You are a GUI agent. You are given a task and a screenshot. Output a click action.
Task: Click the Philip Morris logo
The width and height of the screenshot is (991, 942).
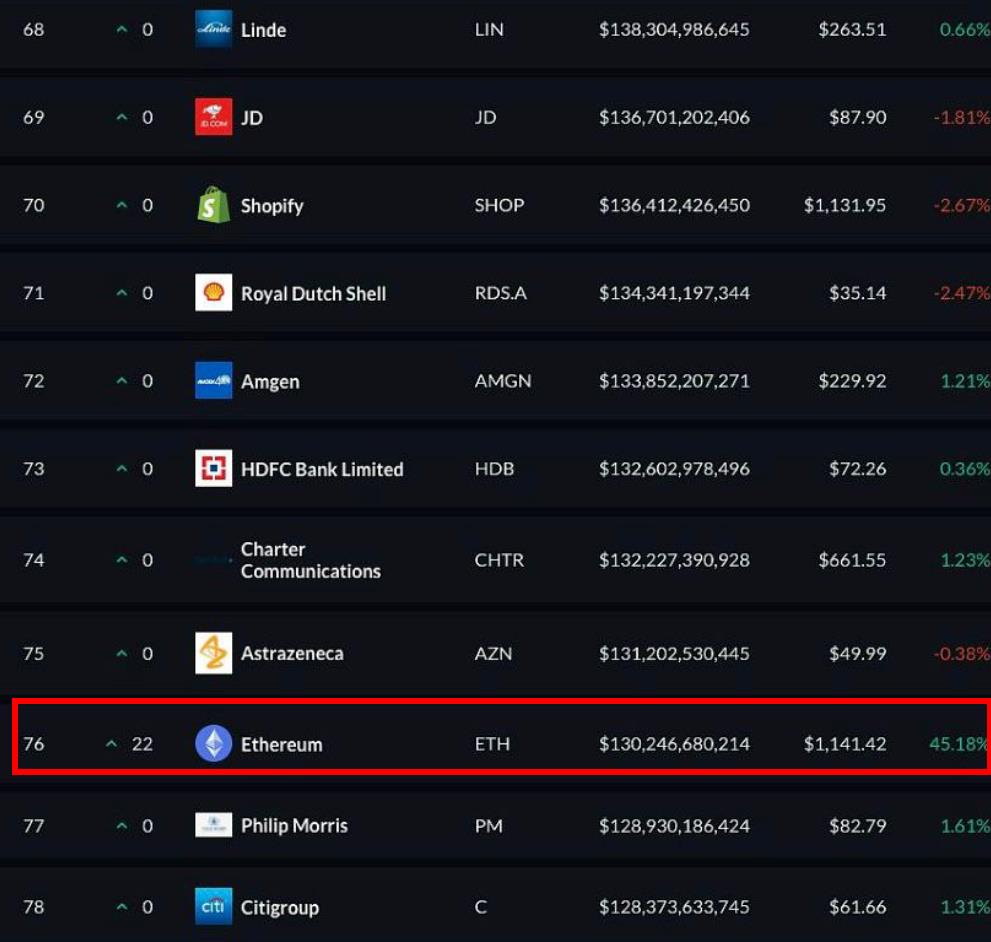214,825
